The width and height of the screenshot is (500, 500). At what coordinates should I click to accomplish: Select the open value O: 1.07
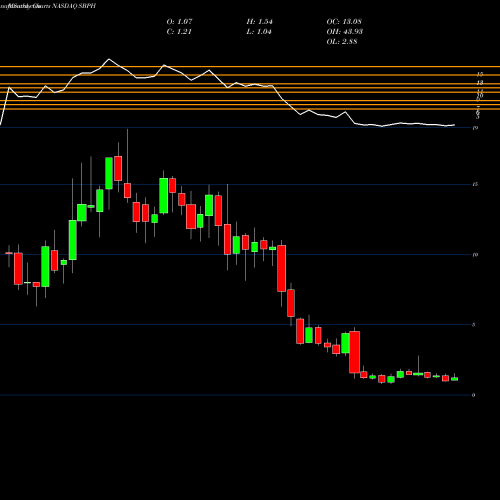tap(179, 22)
